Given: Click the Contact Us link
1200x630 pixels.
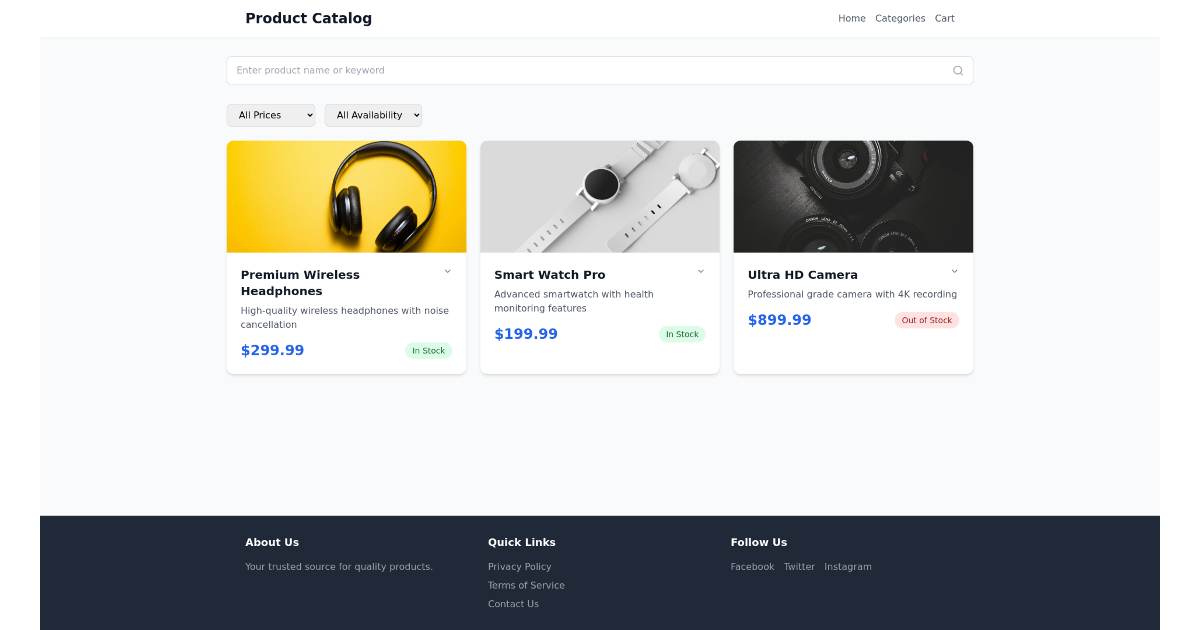Looking at the screenshot, I should click(x=513, y=604).
